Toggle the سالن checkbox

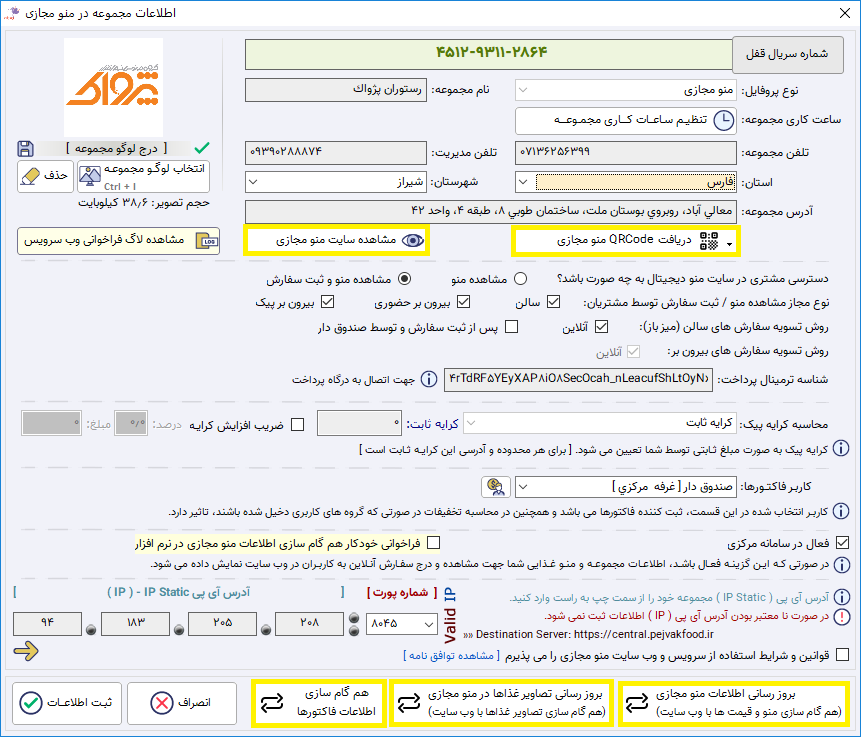554,302
